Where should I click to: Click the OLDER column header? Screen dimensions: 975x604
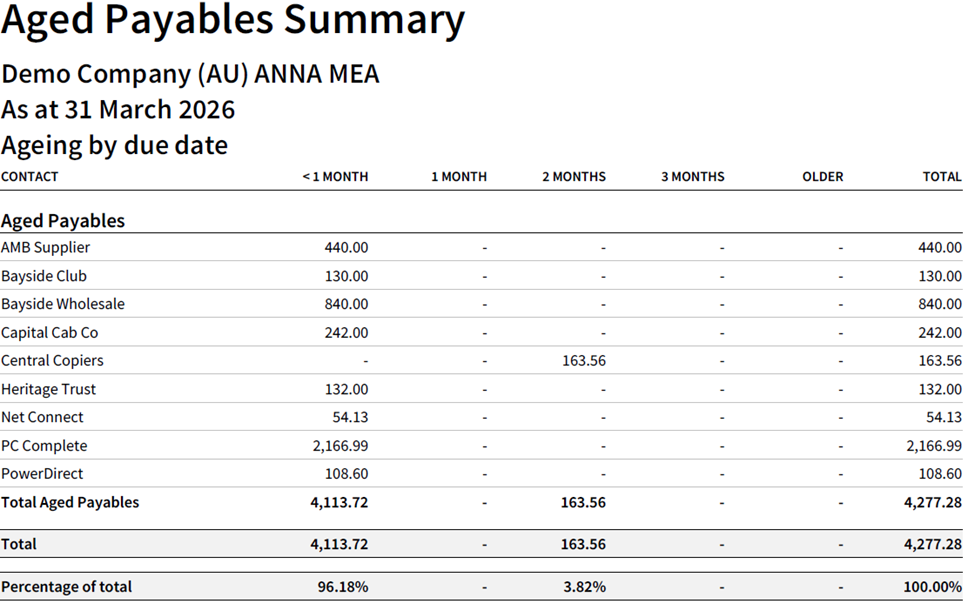point(822,177)
